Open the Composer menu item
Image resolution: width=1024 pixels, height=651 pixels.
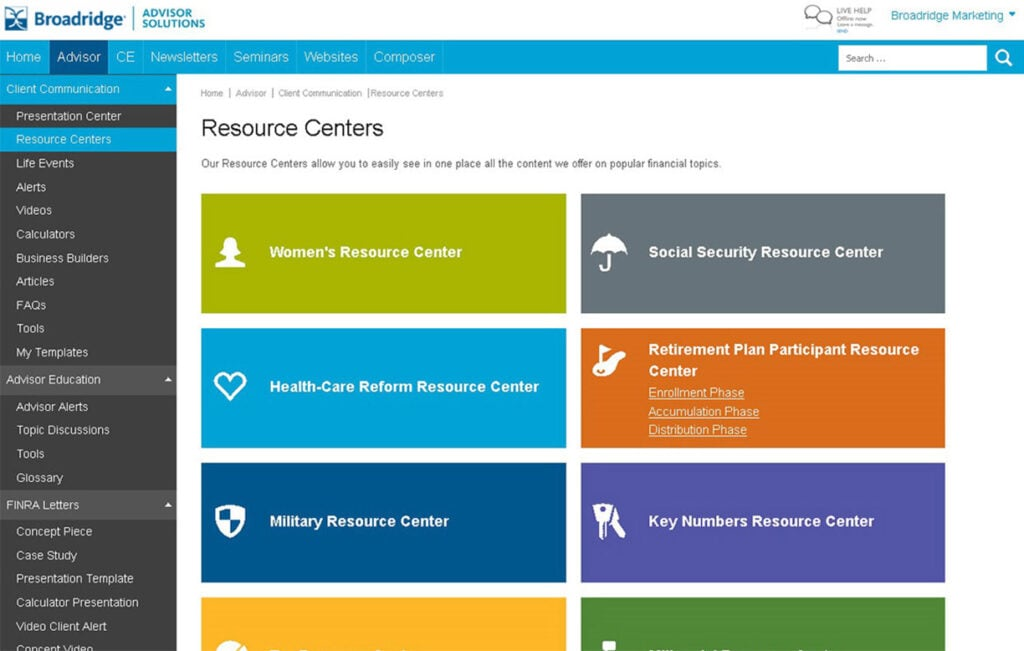(403, 57)
